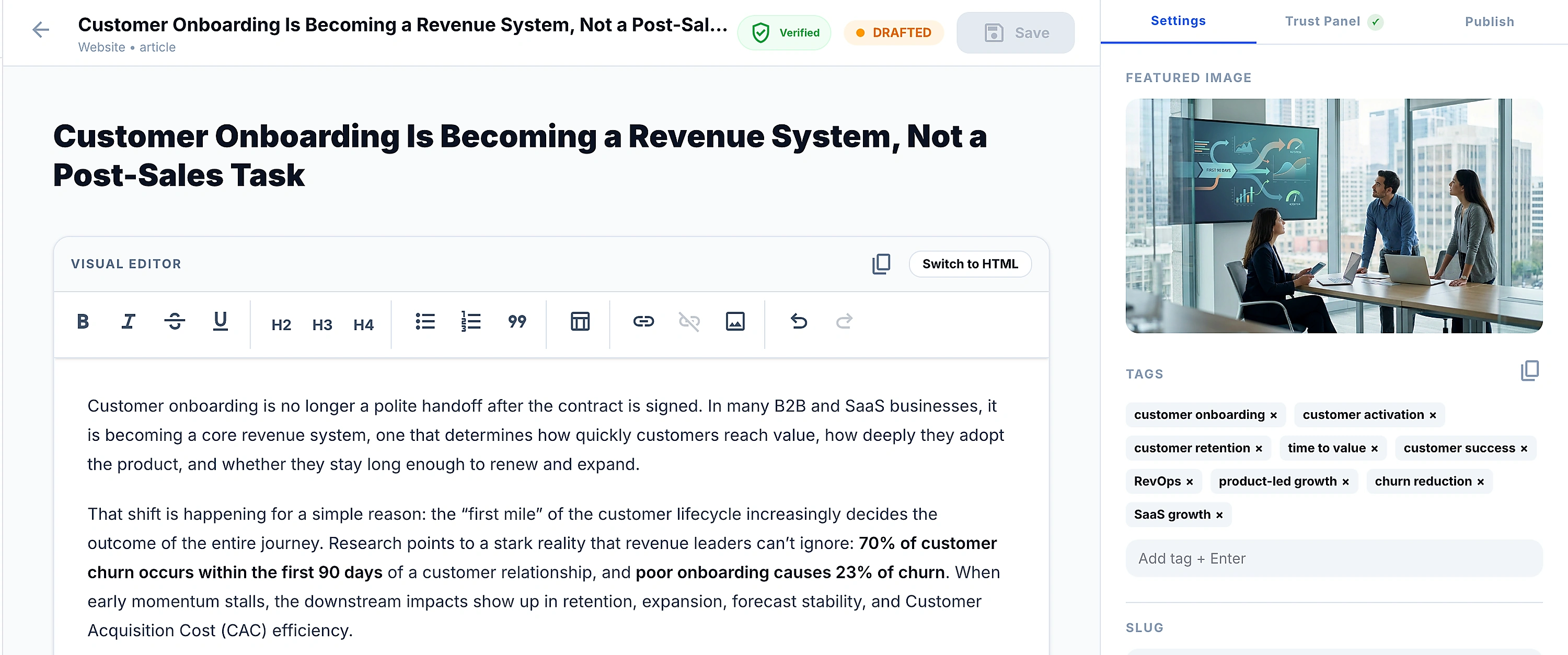The image size is (1568, 655).
Task: Remove the customer onboarding tag
Action: tap(1273, 415)
